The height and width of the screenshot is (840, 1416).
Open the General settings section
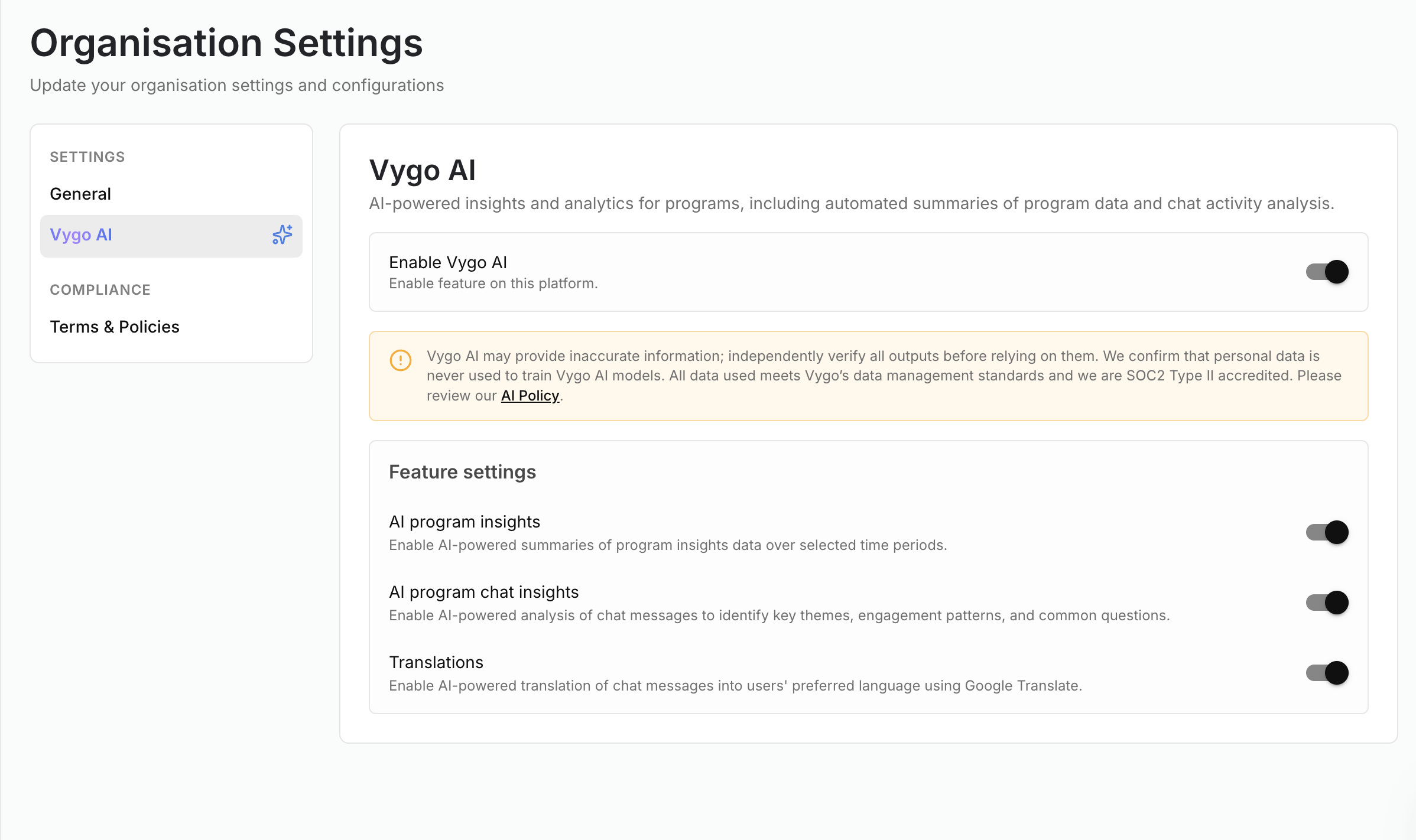[80, 194]
